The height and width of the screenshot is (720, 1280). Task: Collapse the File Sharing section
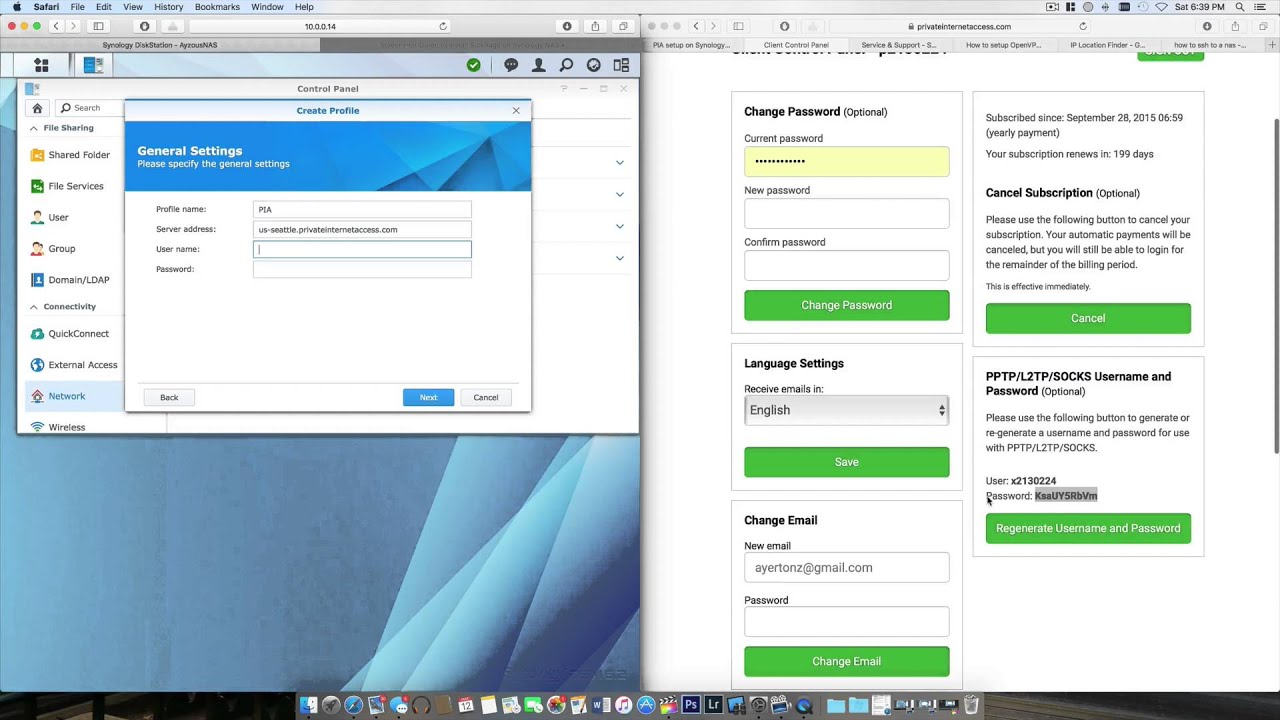click(33, 128)
